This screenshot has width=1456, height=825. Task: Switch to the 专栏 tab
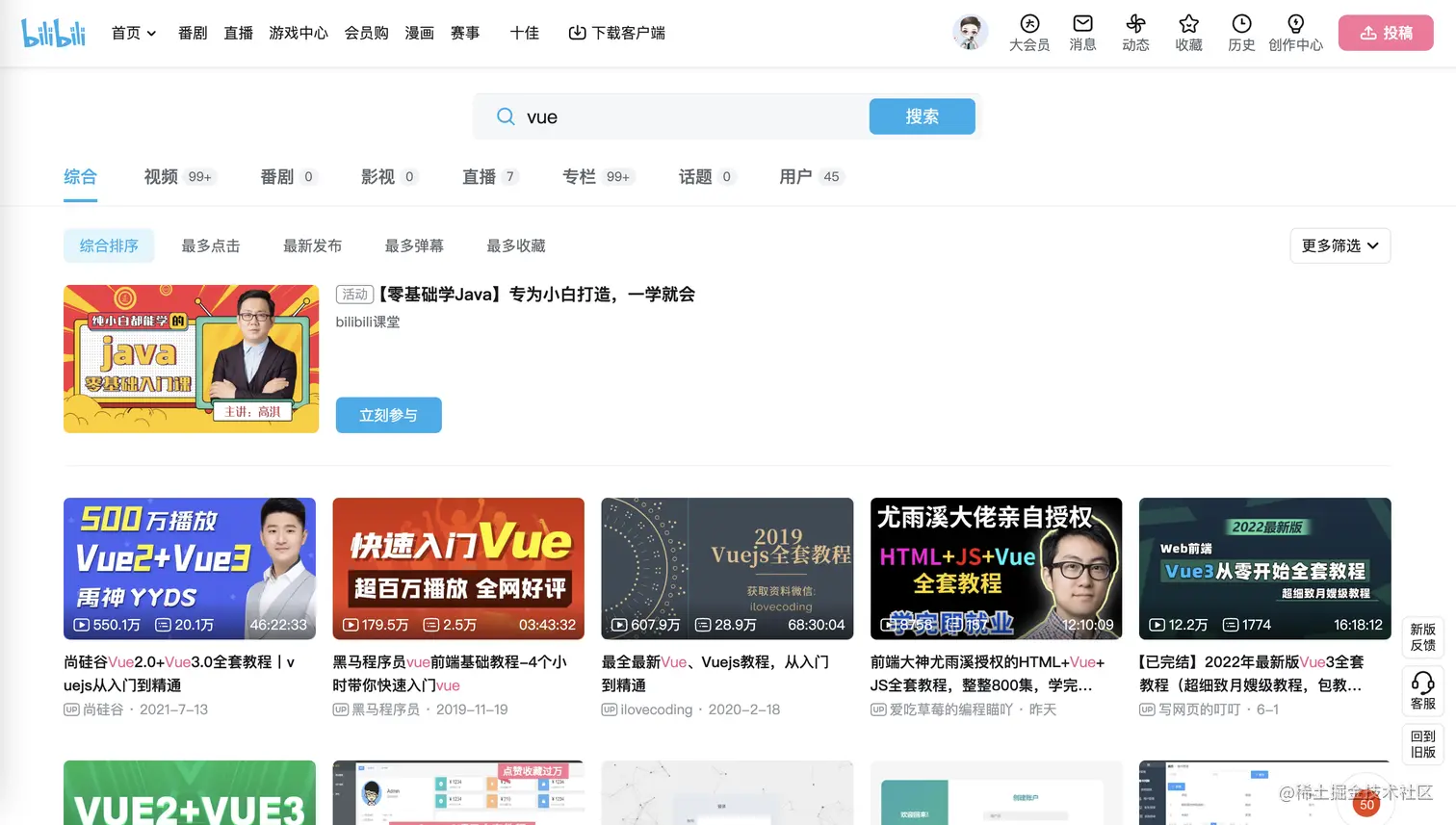tap(598, 176)
